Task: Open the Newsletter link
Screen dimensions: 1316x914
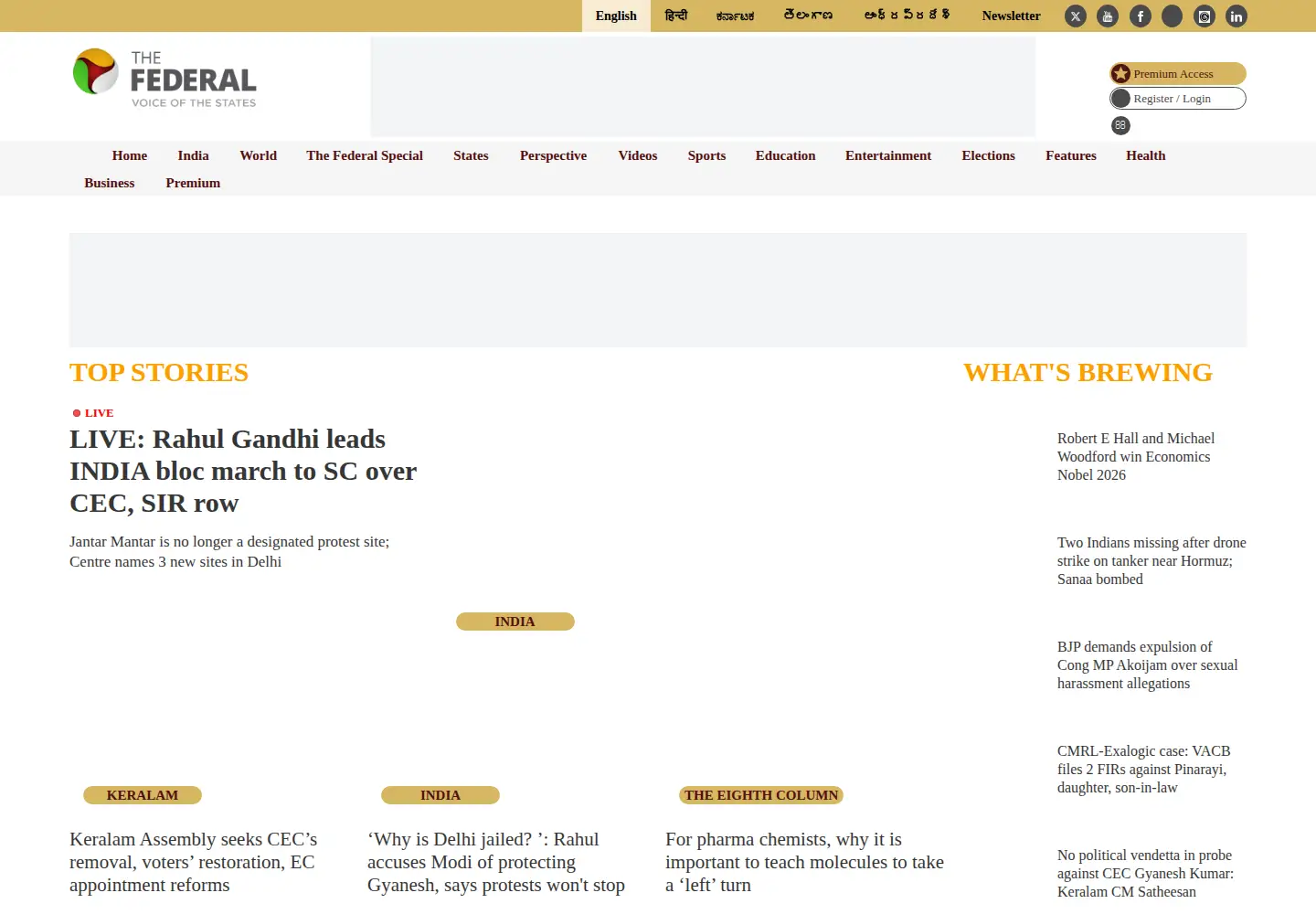Action: point(1011,16)
